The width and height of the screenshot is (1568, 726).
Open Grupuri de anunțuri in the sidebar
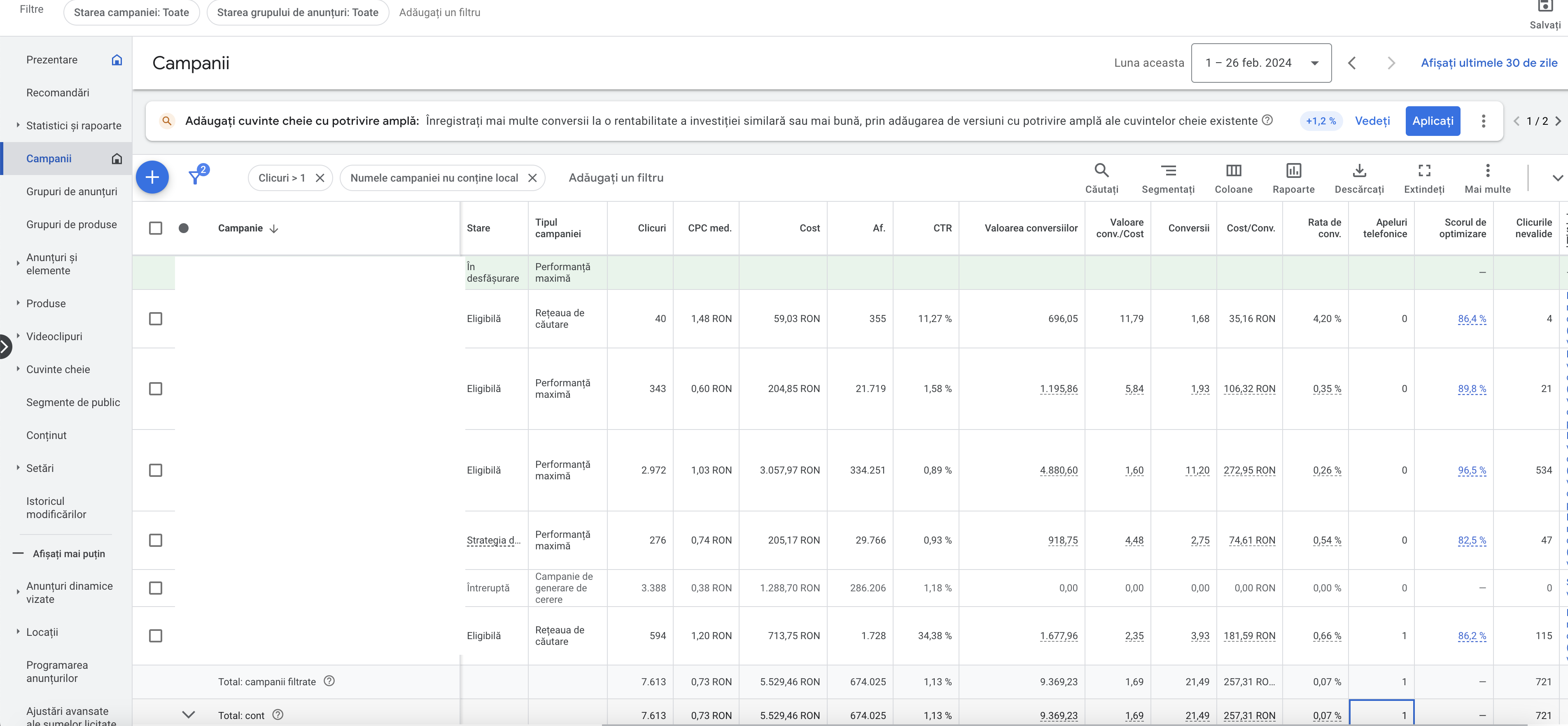72,191
